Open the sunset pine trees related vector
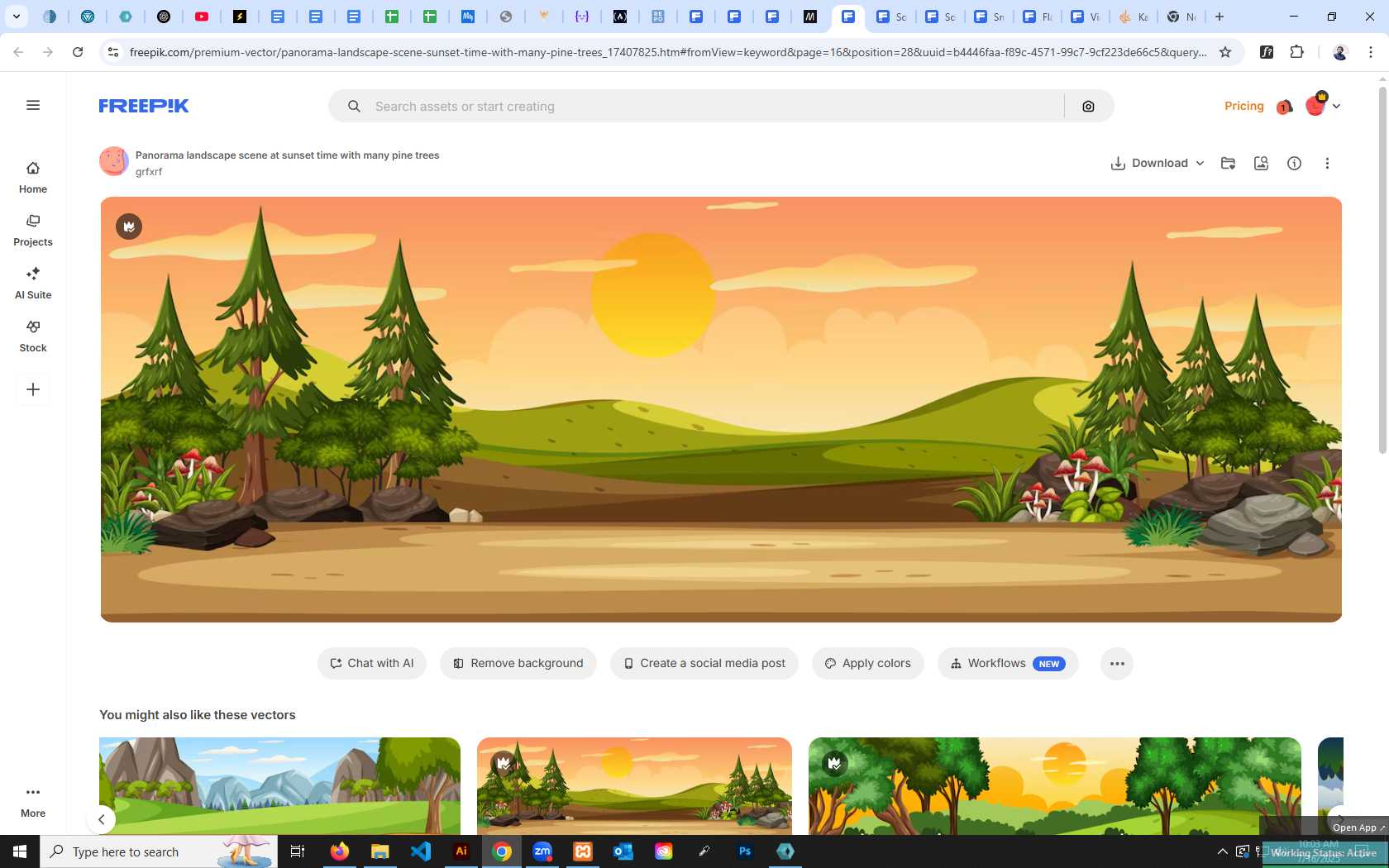The width and height of the screenshot is (1389, 868). [x=634, y=785]
